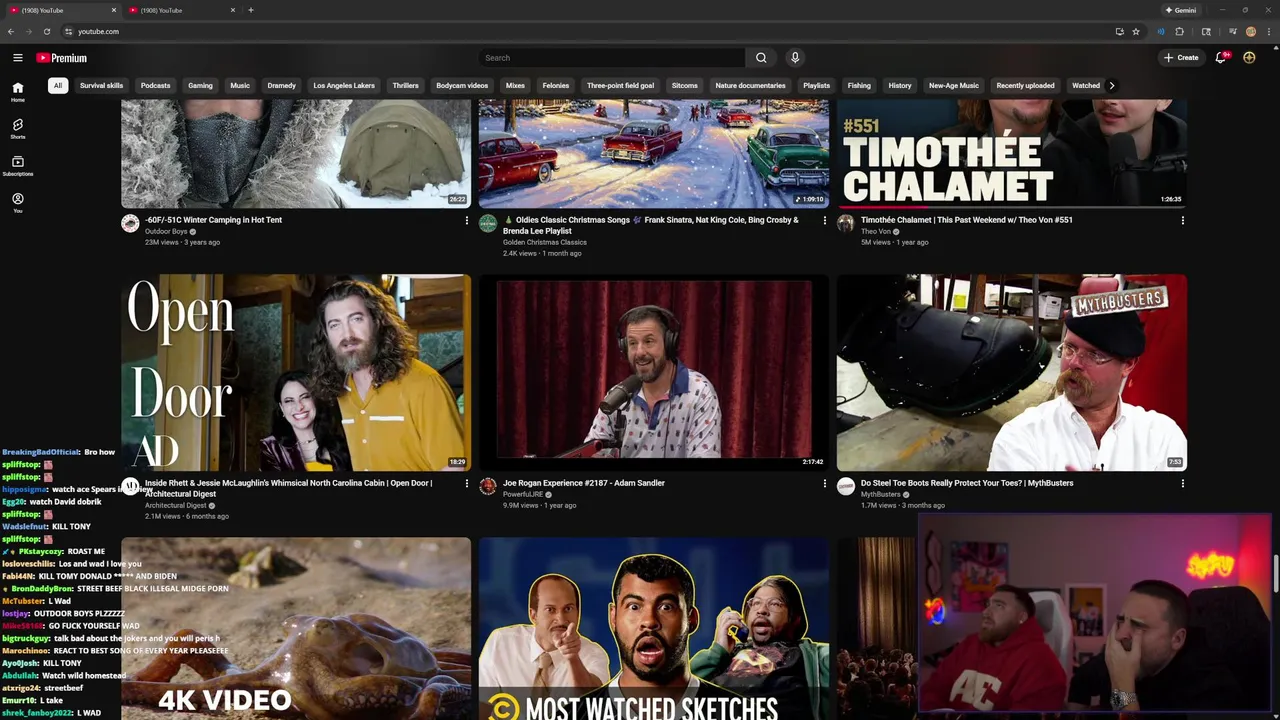
Task: Open the MythBusters channel link
Action: click(x=881, y=494)
